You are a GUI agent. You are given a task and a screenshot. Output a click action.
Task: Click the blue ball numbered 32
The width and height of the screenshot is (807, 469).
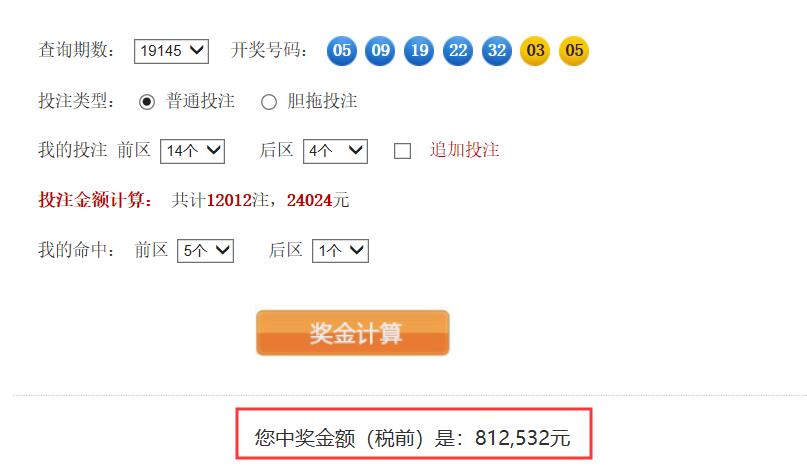point(497,50)
